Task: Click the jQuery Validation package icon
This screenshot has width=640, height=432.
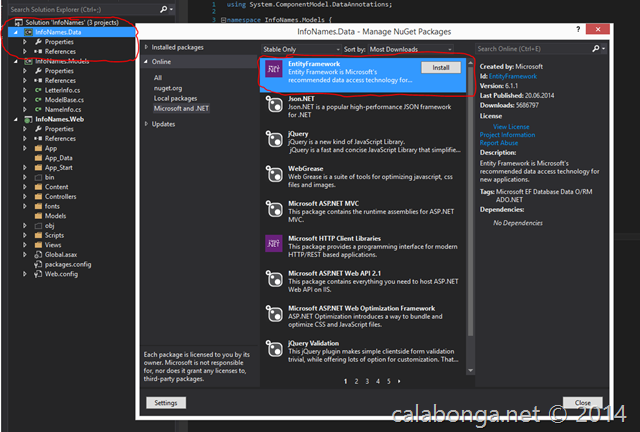Action: (274, 349)
